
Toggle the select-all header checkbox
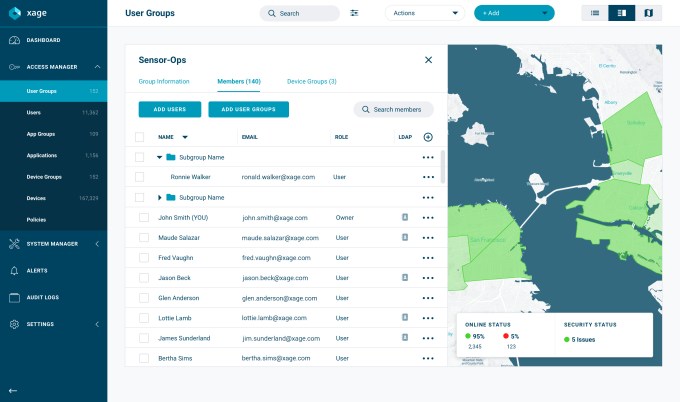coord(139,137)
